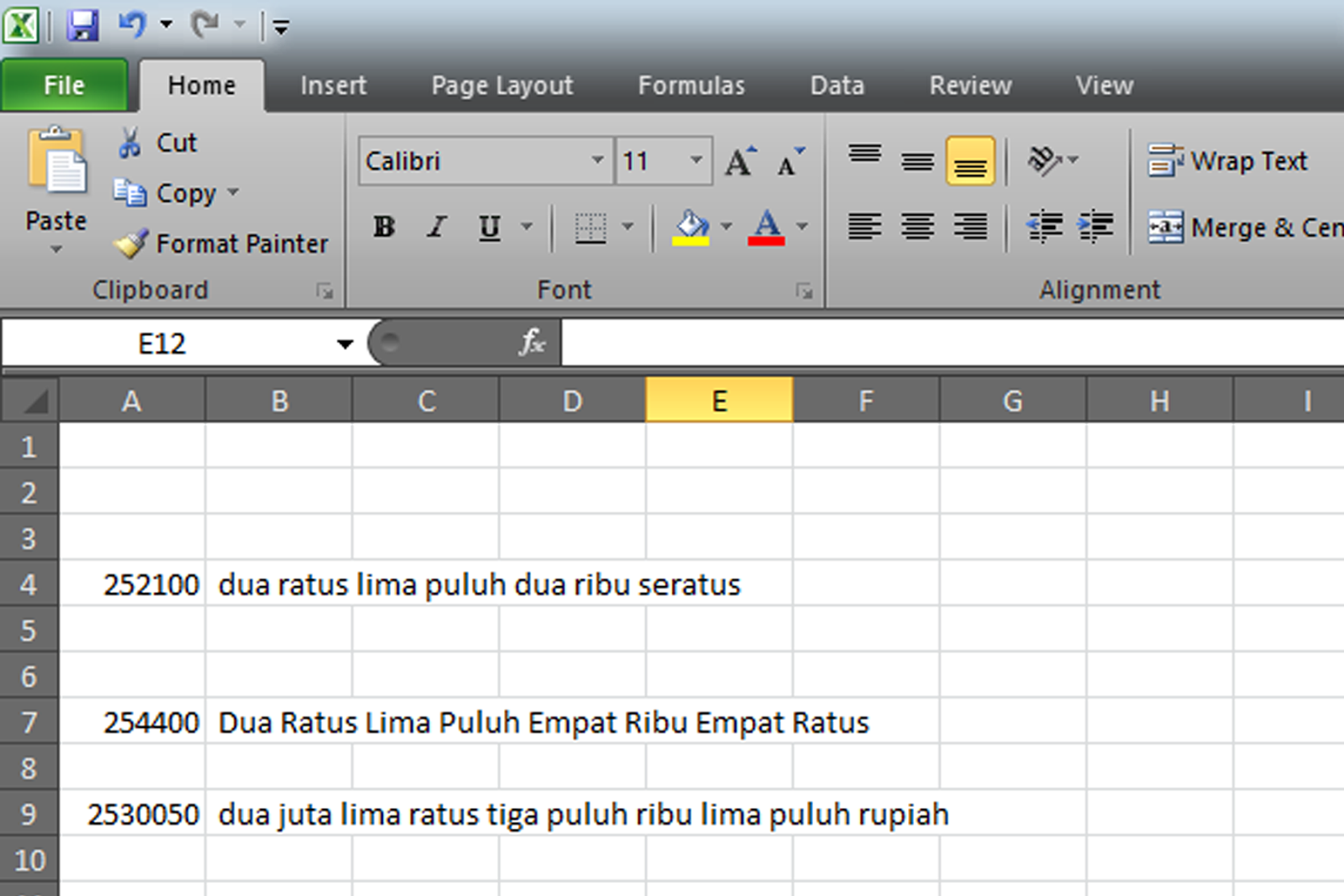Open the Font dialog box launcher

805,290
